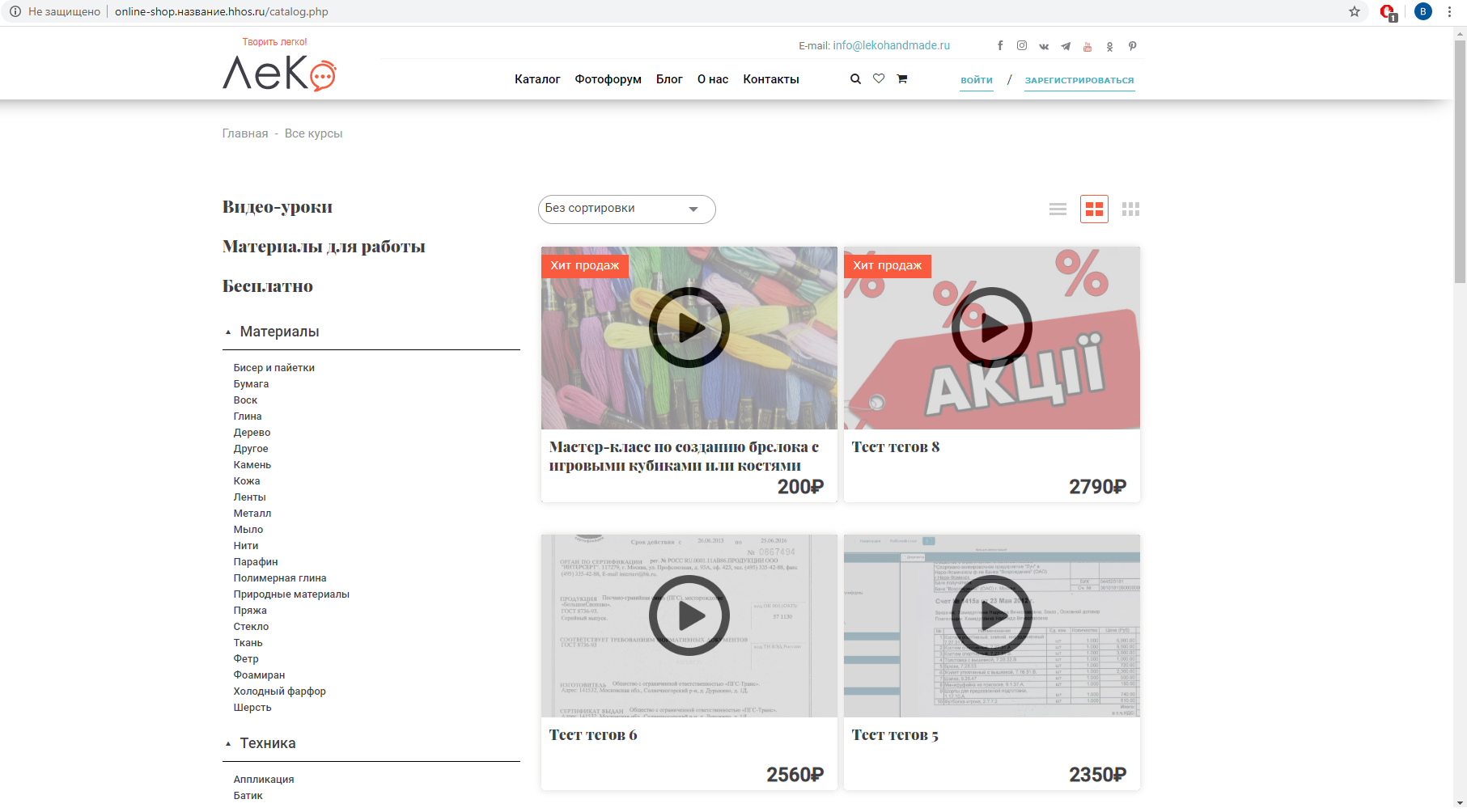The width and height of the screenshot is (1467, 812).
Task: Open the wishlist heart icon
Action: coord(879,79)
